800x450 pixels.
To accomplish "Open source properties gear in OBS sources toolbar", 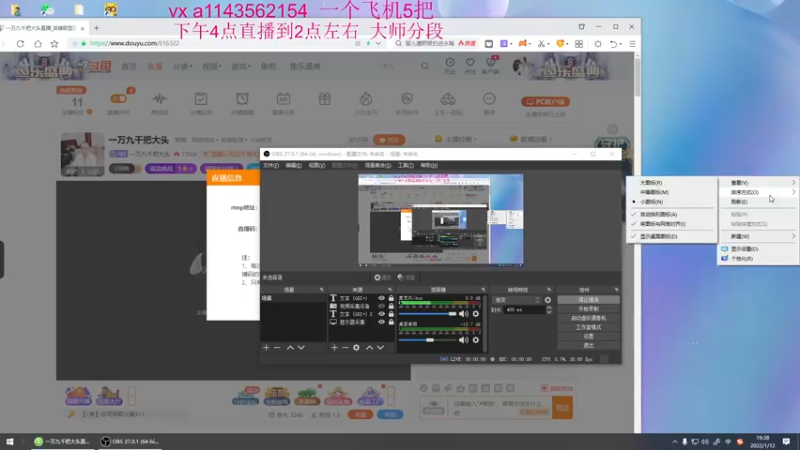I will pos(356,347).
